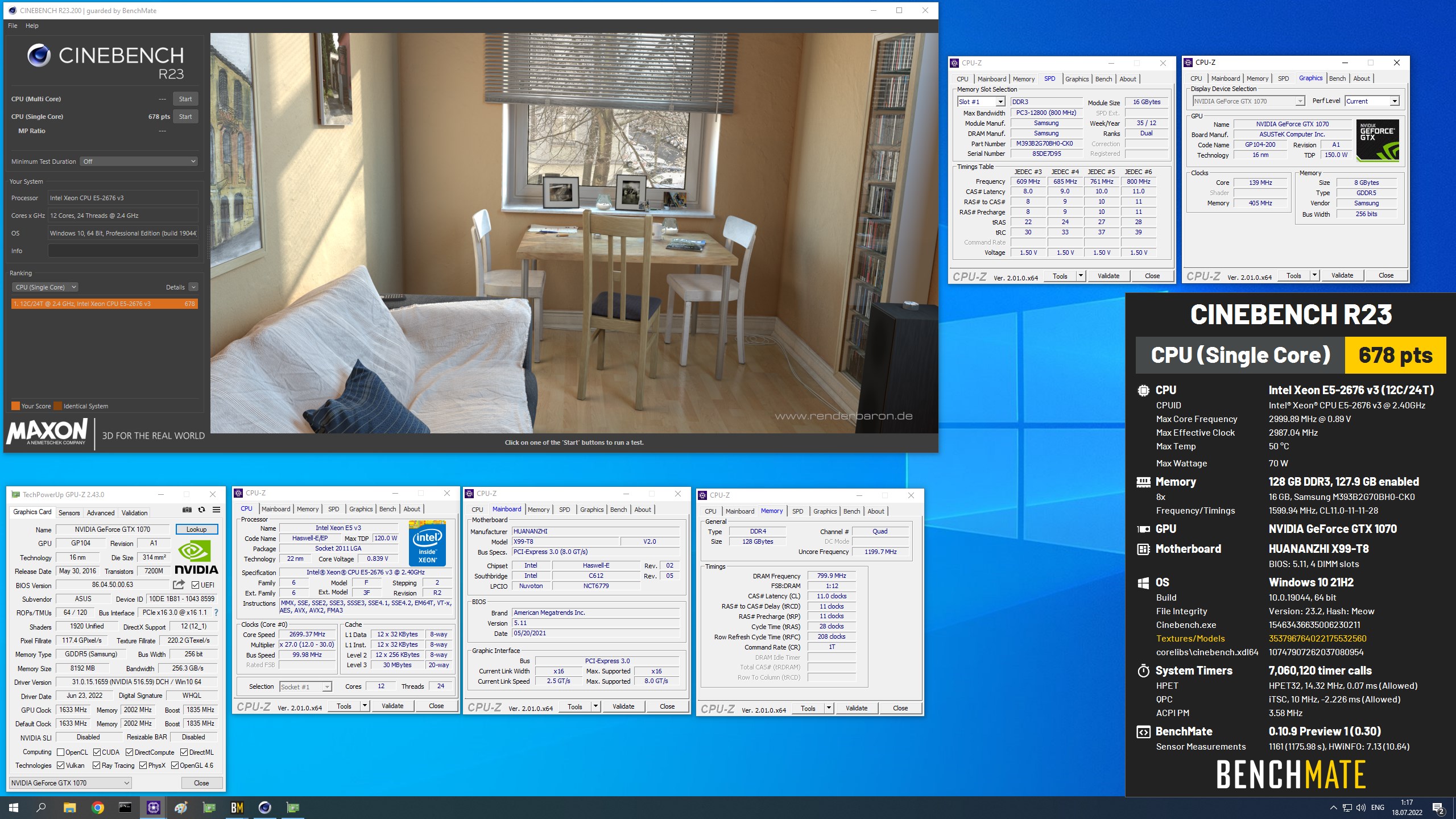1456x819 pixels.
Task: Open the Windows Start menu
Action: (14, 807)
